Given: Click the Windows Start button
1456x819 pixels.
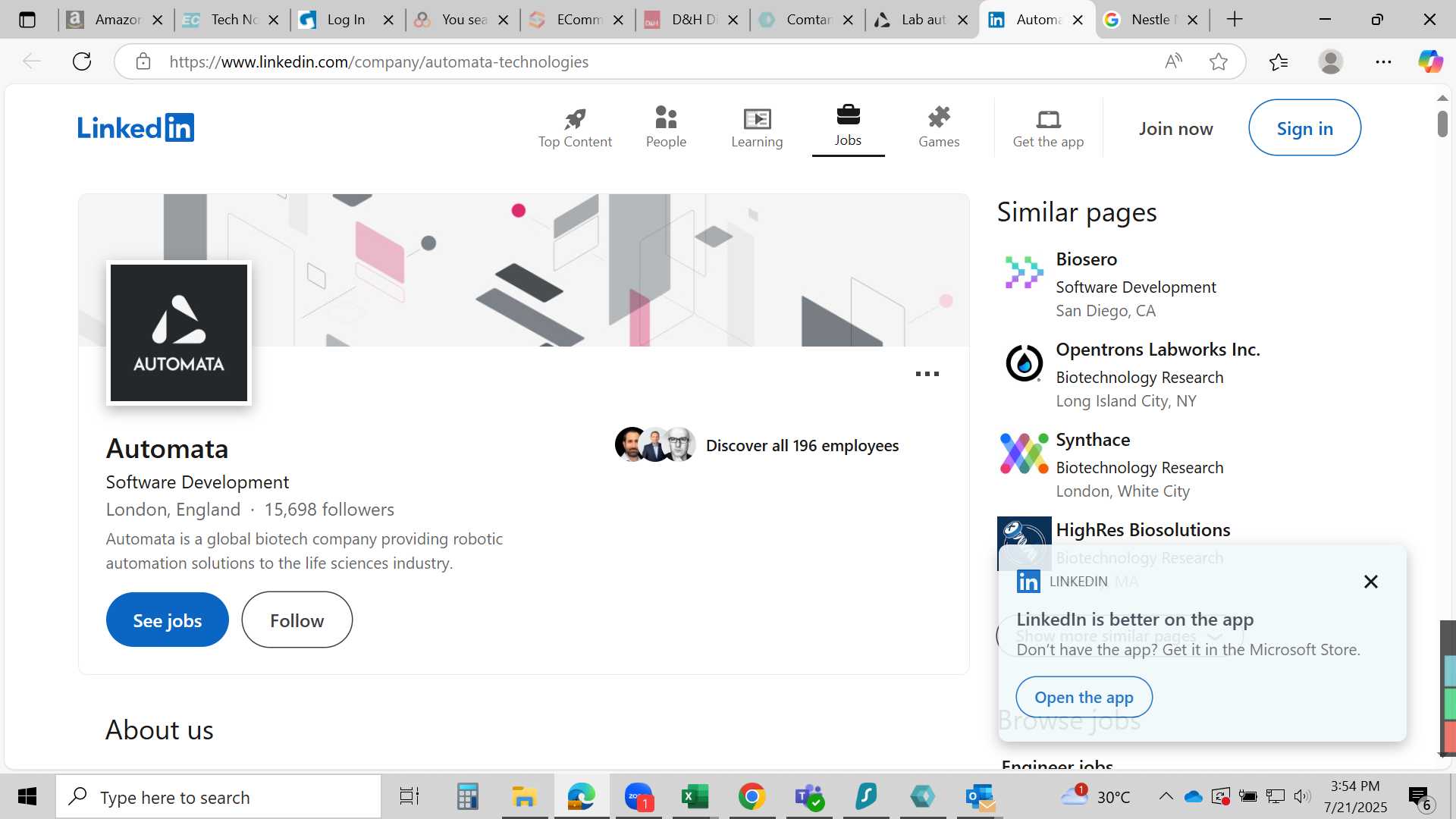Looking at the screenshot, I should click(27, 796).
